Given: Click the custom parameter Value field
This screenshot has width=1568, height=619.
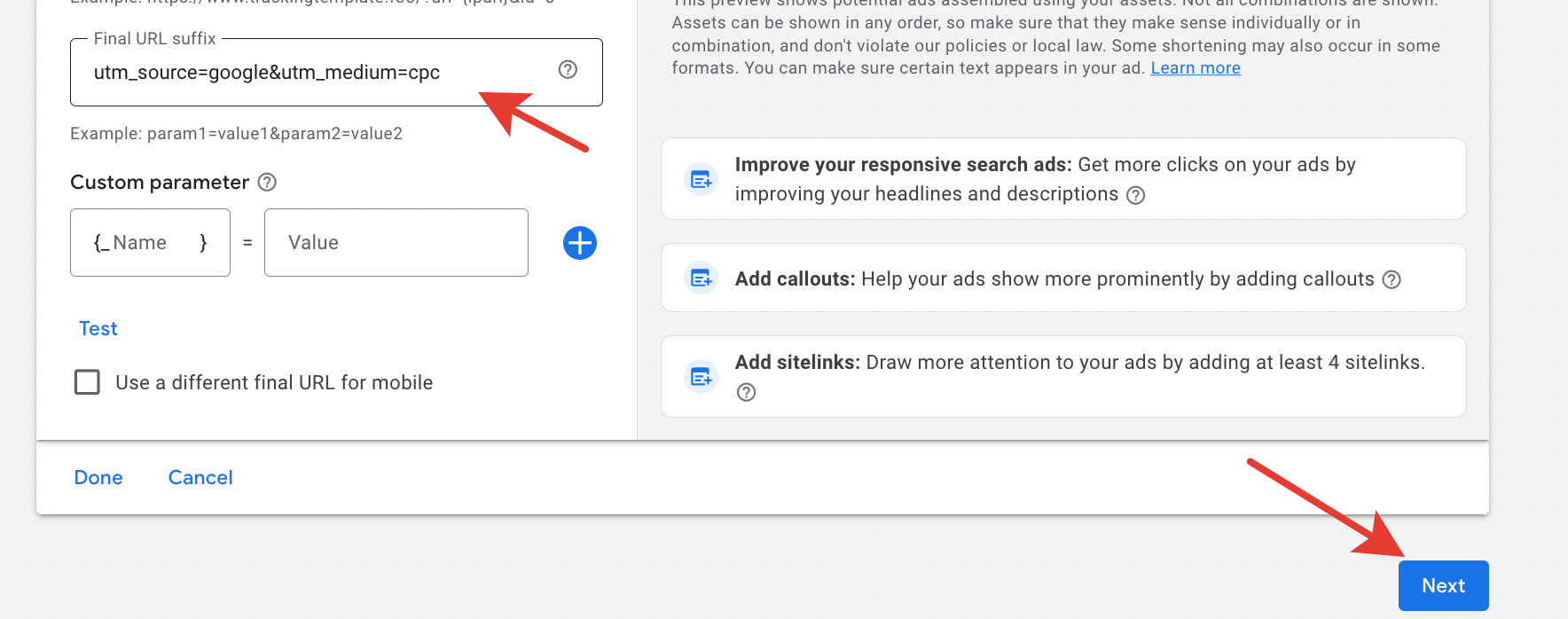Looking at the screenshot, I should (396, 243).
